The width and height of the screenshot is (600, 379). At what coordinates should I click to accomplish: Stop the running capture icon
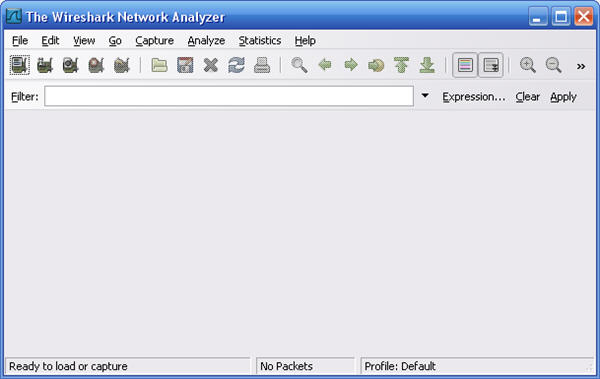point(96,65)
